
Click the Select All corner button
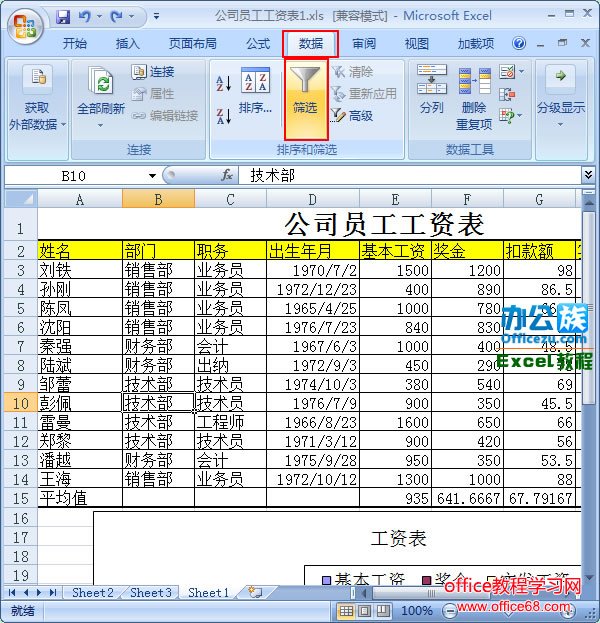coord(21,199)
